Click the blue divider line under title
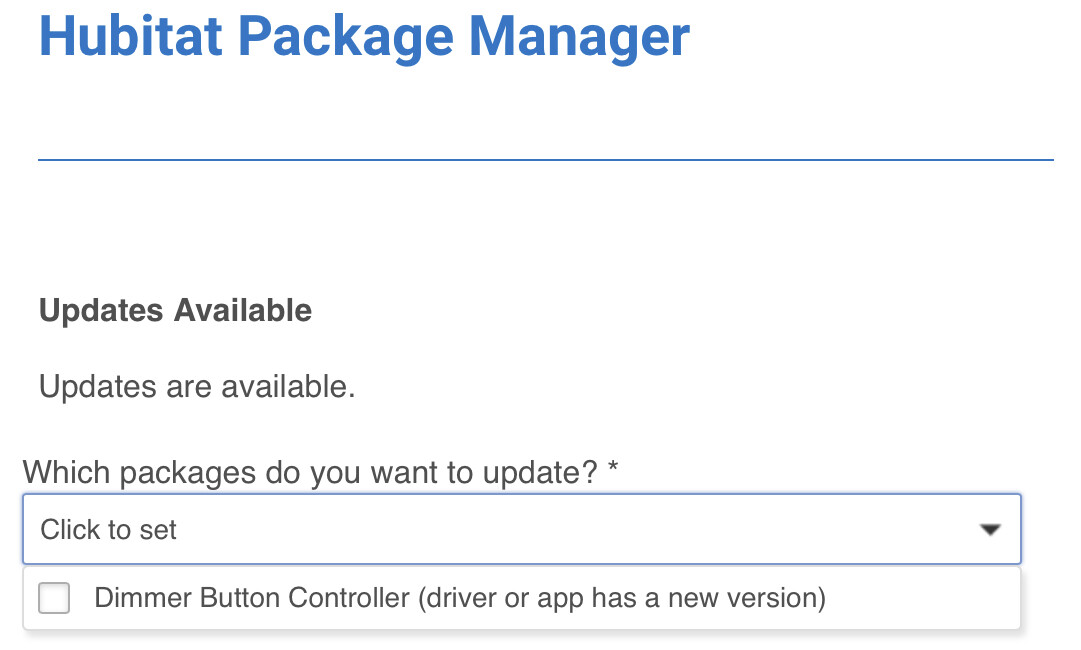This screenshot has width=1081, height=650. [546, 160]
